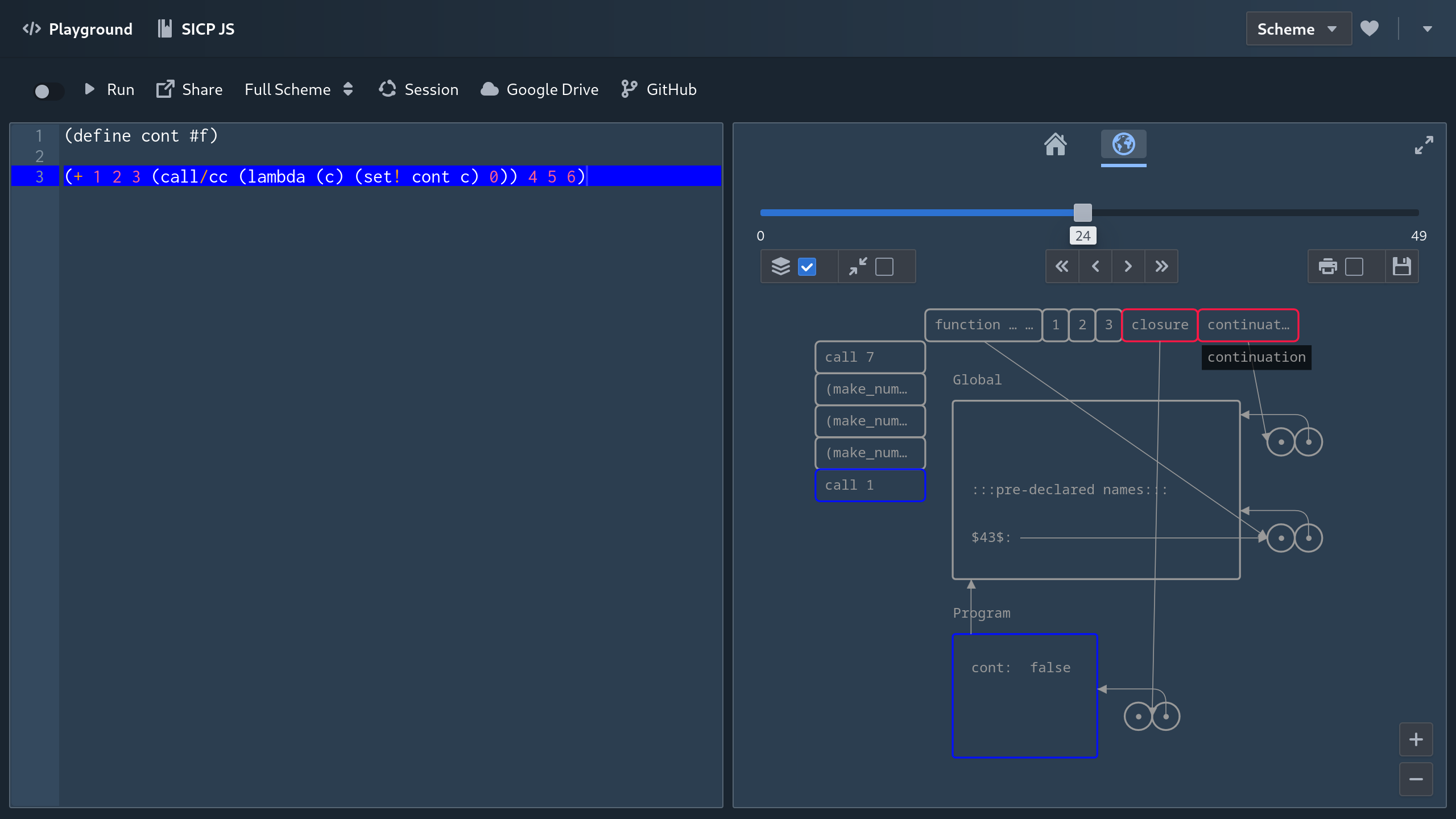Image resolution: width=1456 pixels, height=819 pixels.
Task: Open the Scheme language dropdown
Action: point(1298,29)
